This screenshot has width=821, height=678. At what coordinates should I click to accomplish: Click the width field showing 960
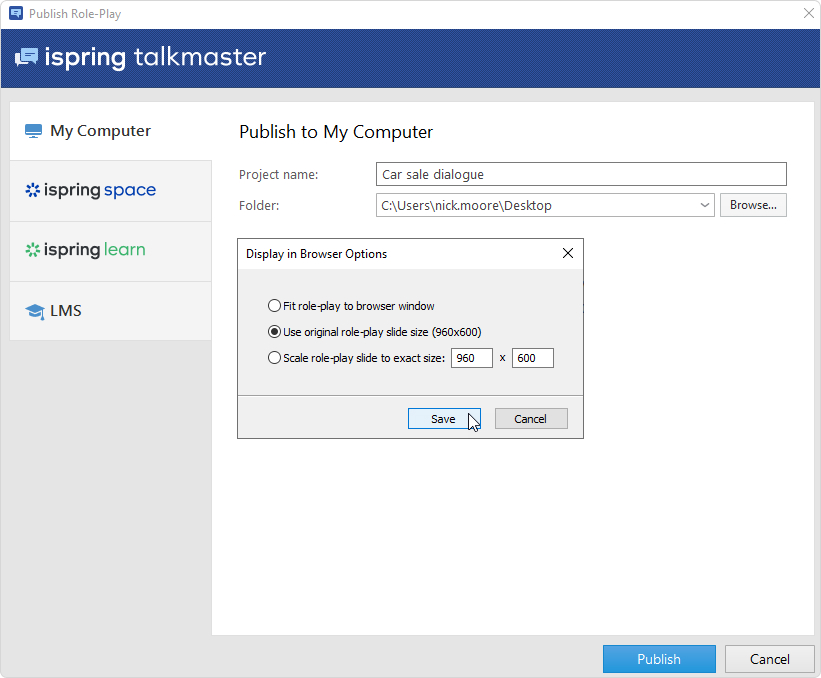471,358
